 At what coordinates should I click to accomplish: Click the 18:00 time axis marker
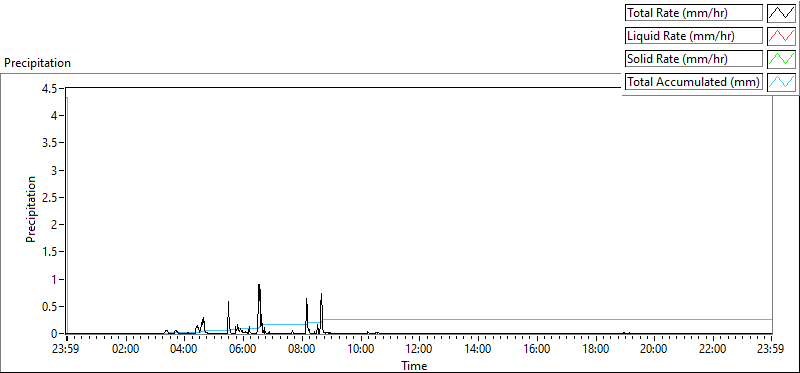tap(595, 350)
